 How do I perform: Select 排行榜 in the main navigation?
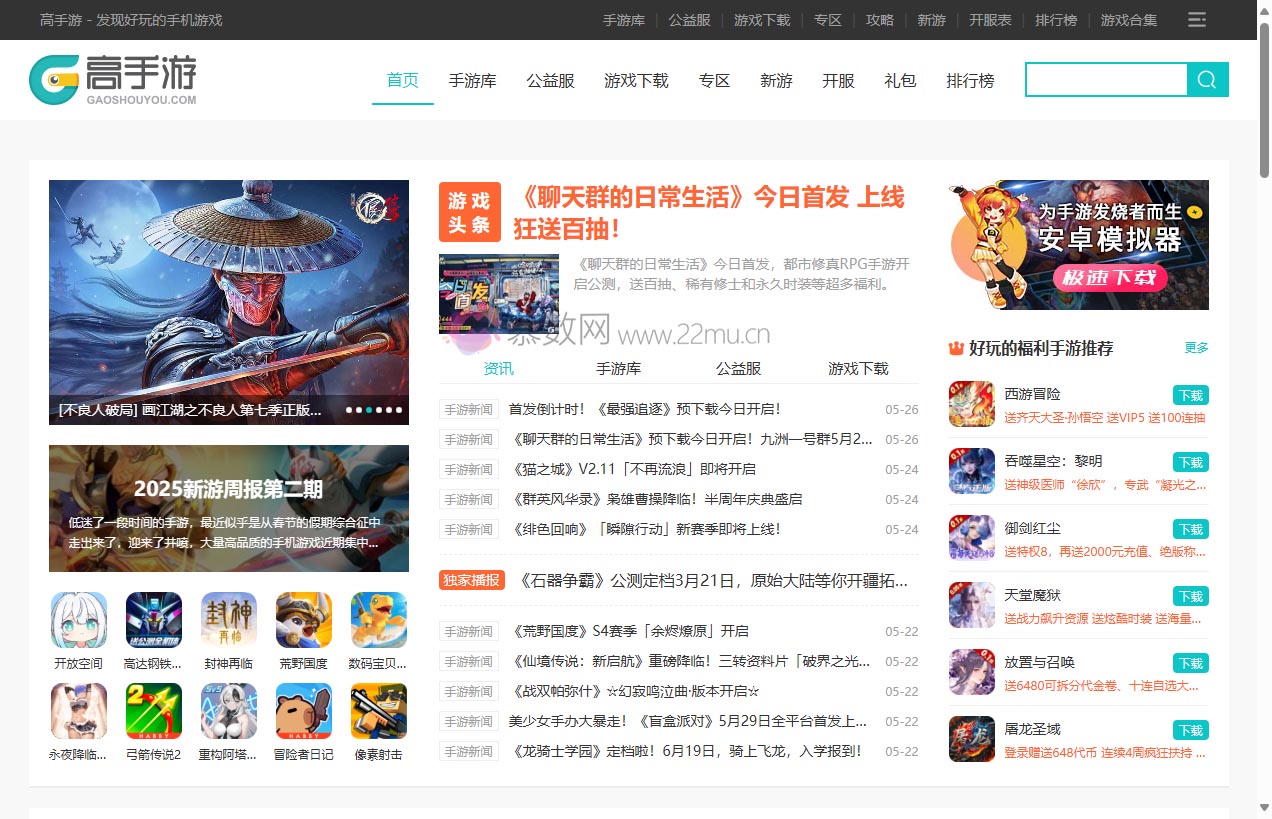click(969, 81)
